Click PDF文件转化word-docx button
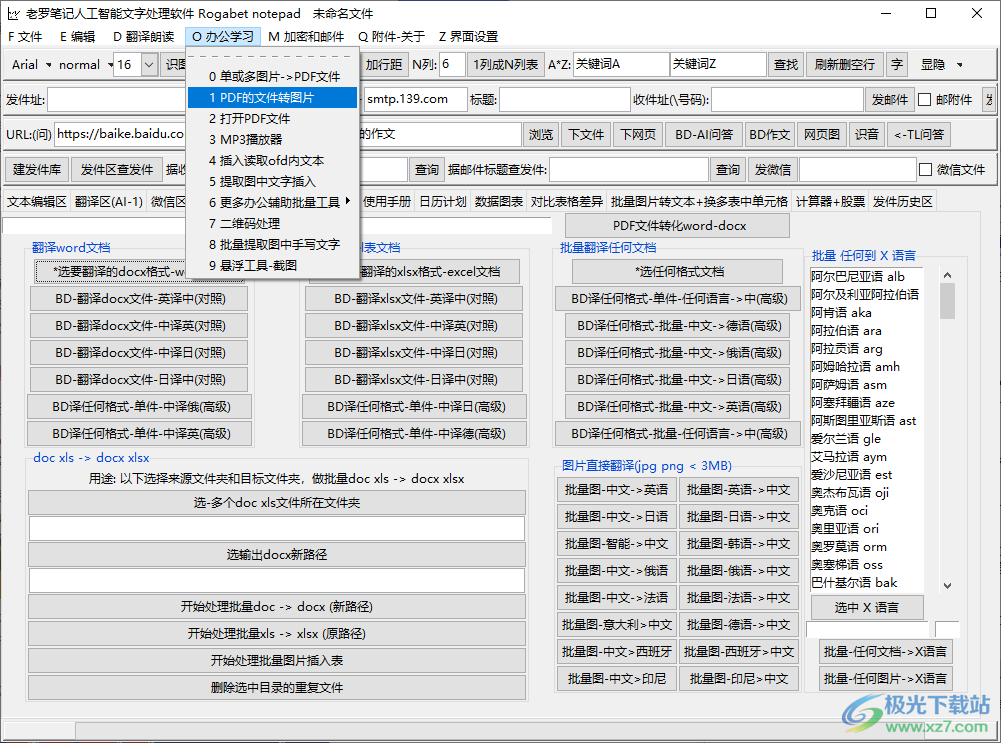 click(x=679, y=226)
